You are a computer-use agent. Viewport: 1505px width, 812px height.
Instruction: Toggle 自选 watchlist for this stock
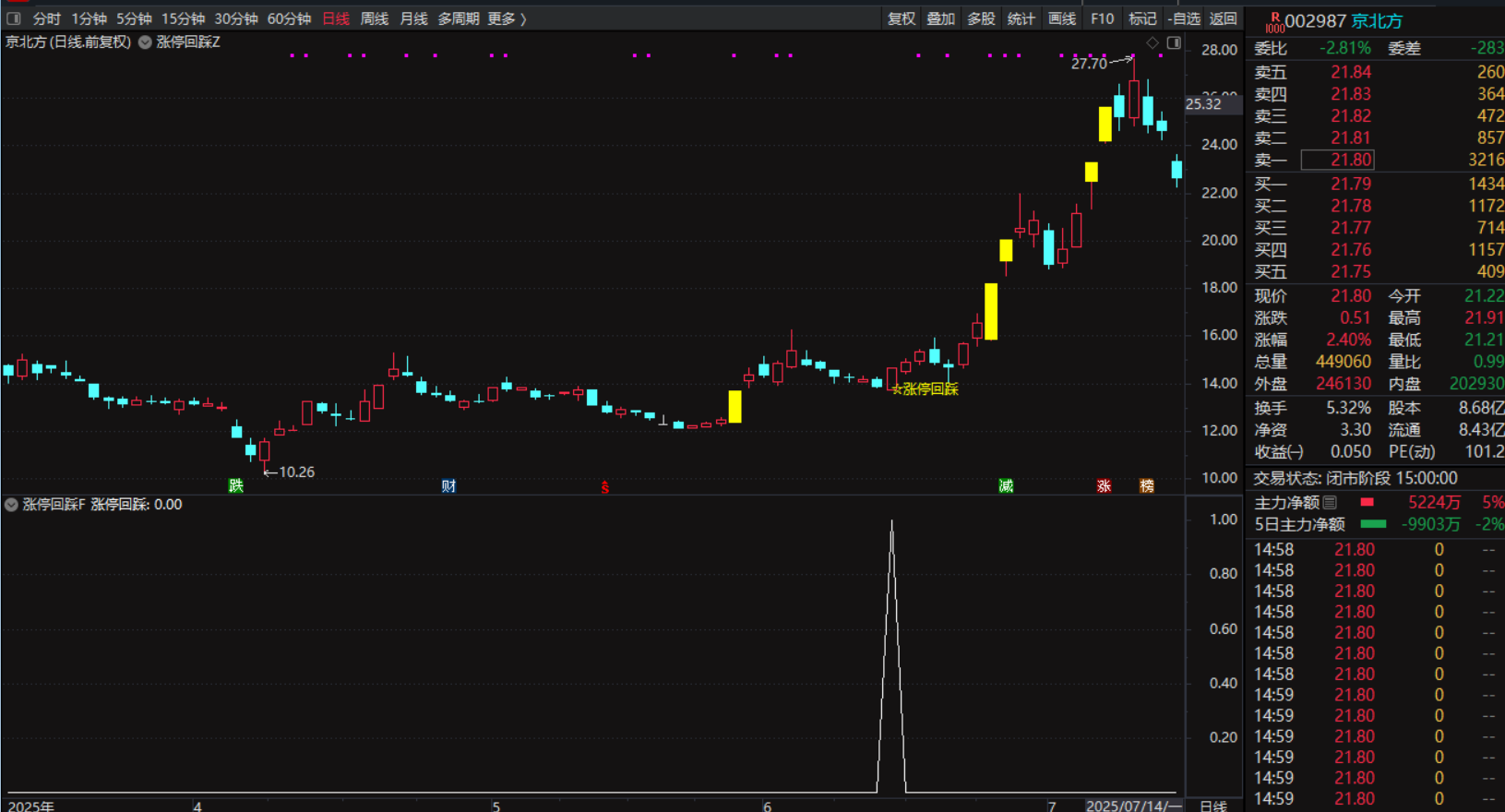click(x=1184, y=18)
